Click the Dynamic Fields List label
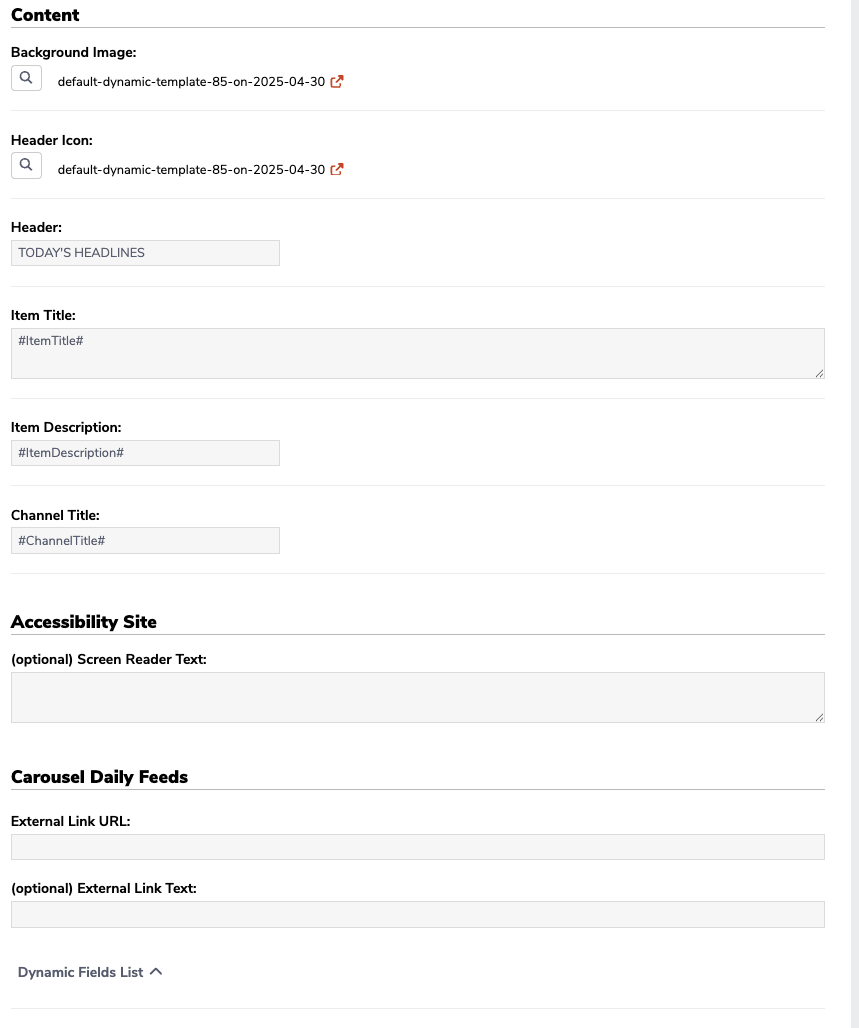Image resolution: width=859 pixels, height=1028 pixels. 80,972
